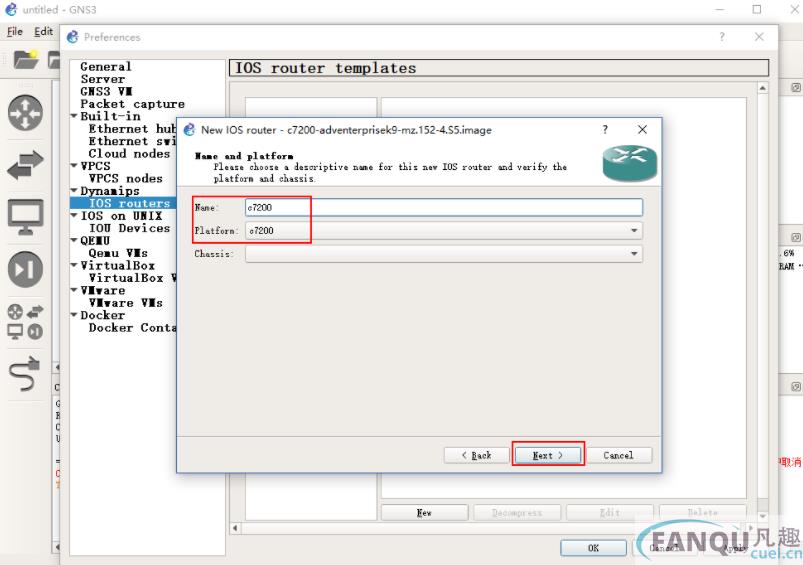Browse end devices monitor icon
The width and height of the screenshot is (803, 565).
[x=25, y=217]
